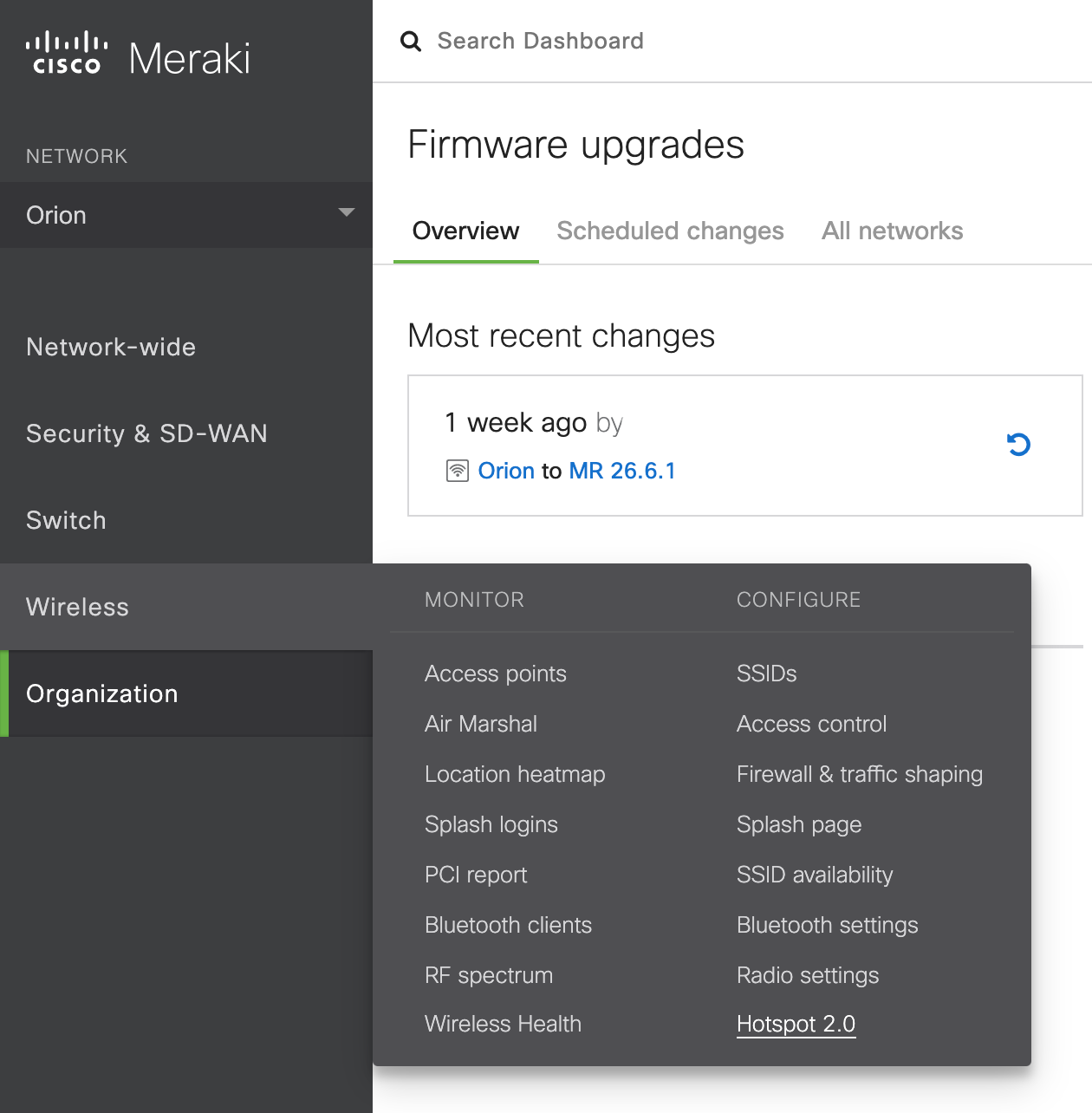
Task: Expand Security & SD-WAN sidebar section
Action: point(146,433)
